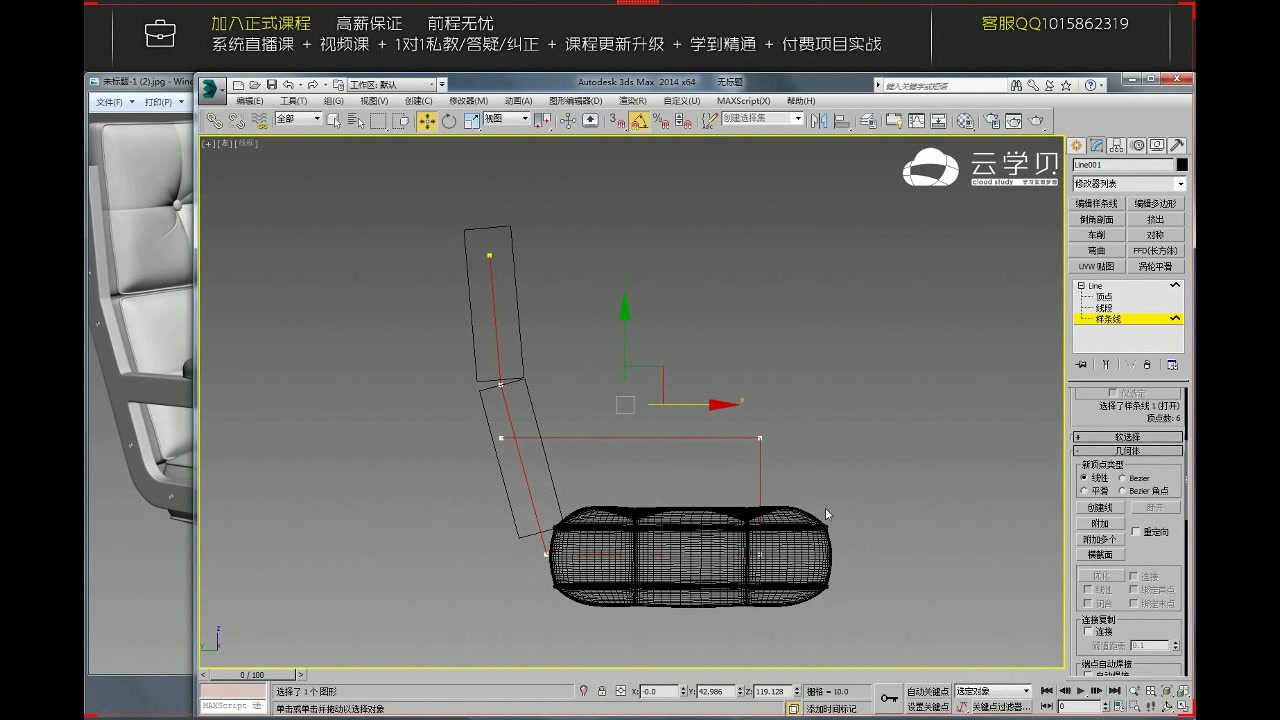Click the Line001 object color swatch
The width and height of the screenshot is (1280, 720).
[1180, 164]
